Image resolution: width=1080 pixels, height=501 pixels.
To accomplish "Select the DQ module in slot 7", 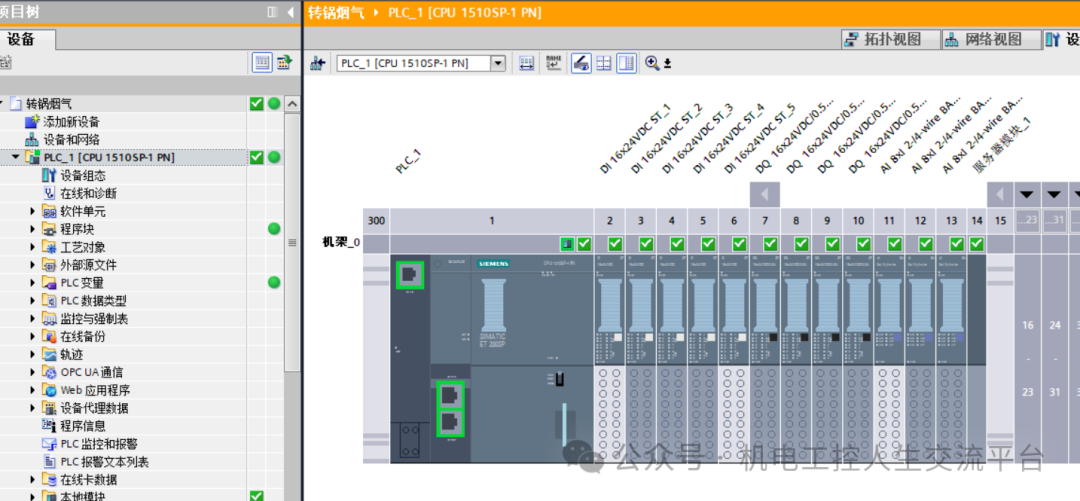I will 765,358.
